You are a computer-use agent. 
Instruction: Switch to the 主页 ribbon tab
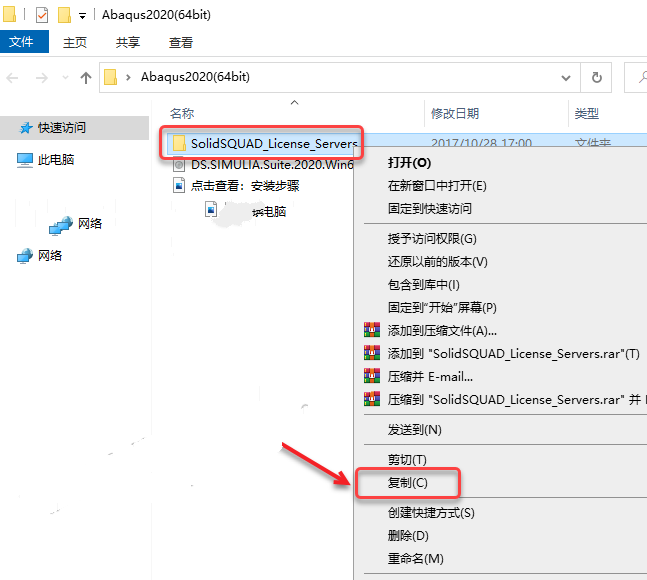(75, 42)
